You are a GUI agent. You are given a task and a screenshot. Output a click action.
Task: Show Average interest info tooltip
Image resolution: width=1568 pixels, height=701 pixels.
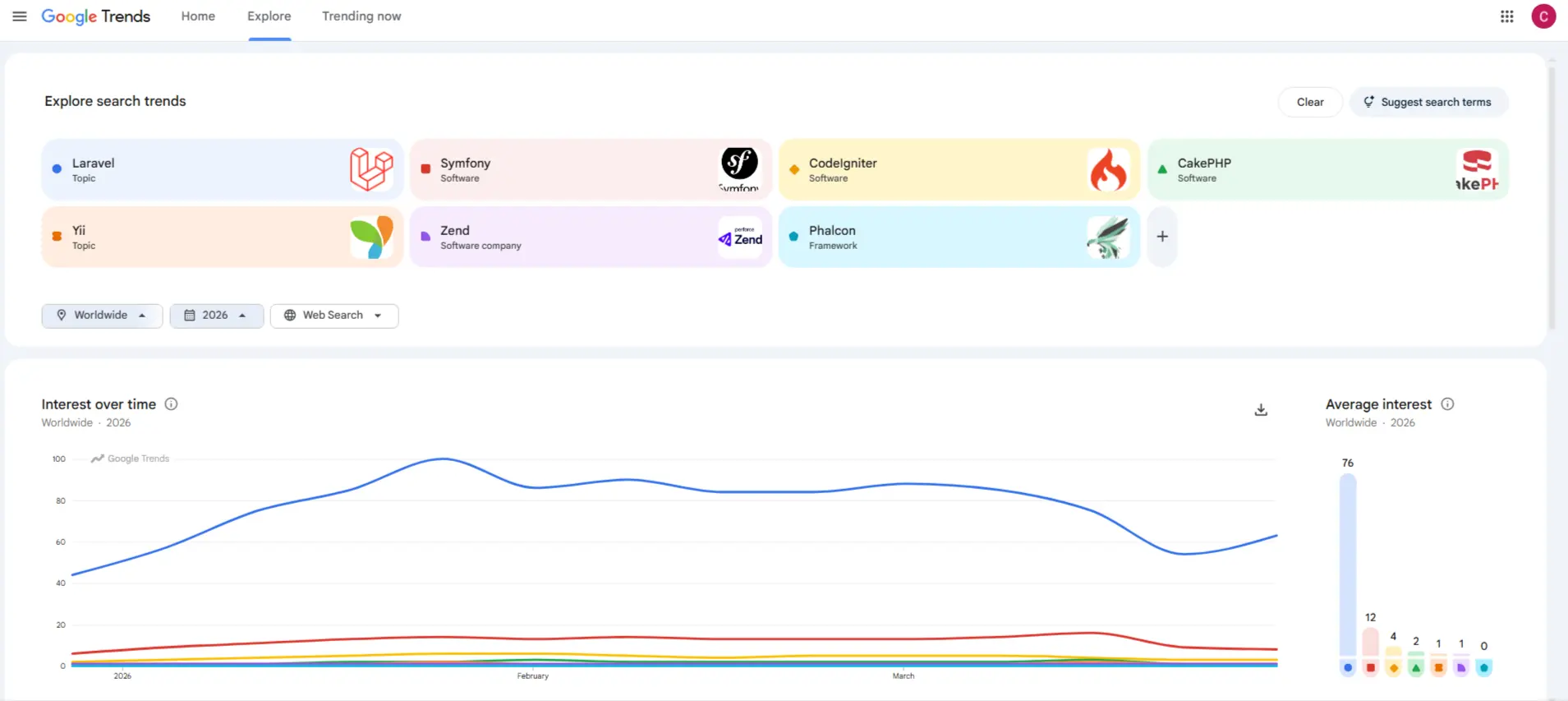click(x=1447, y=404)
